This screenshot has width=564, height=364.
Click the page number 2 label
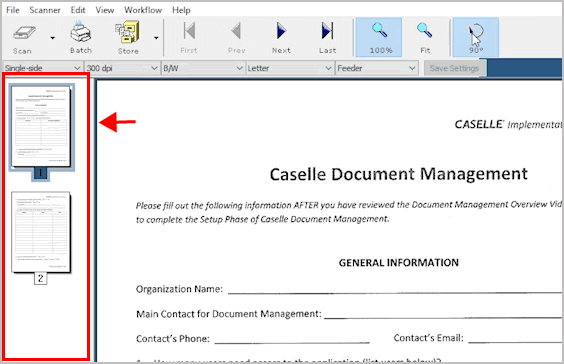click(x=40, y=278)
